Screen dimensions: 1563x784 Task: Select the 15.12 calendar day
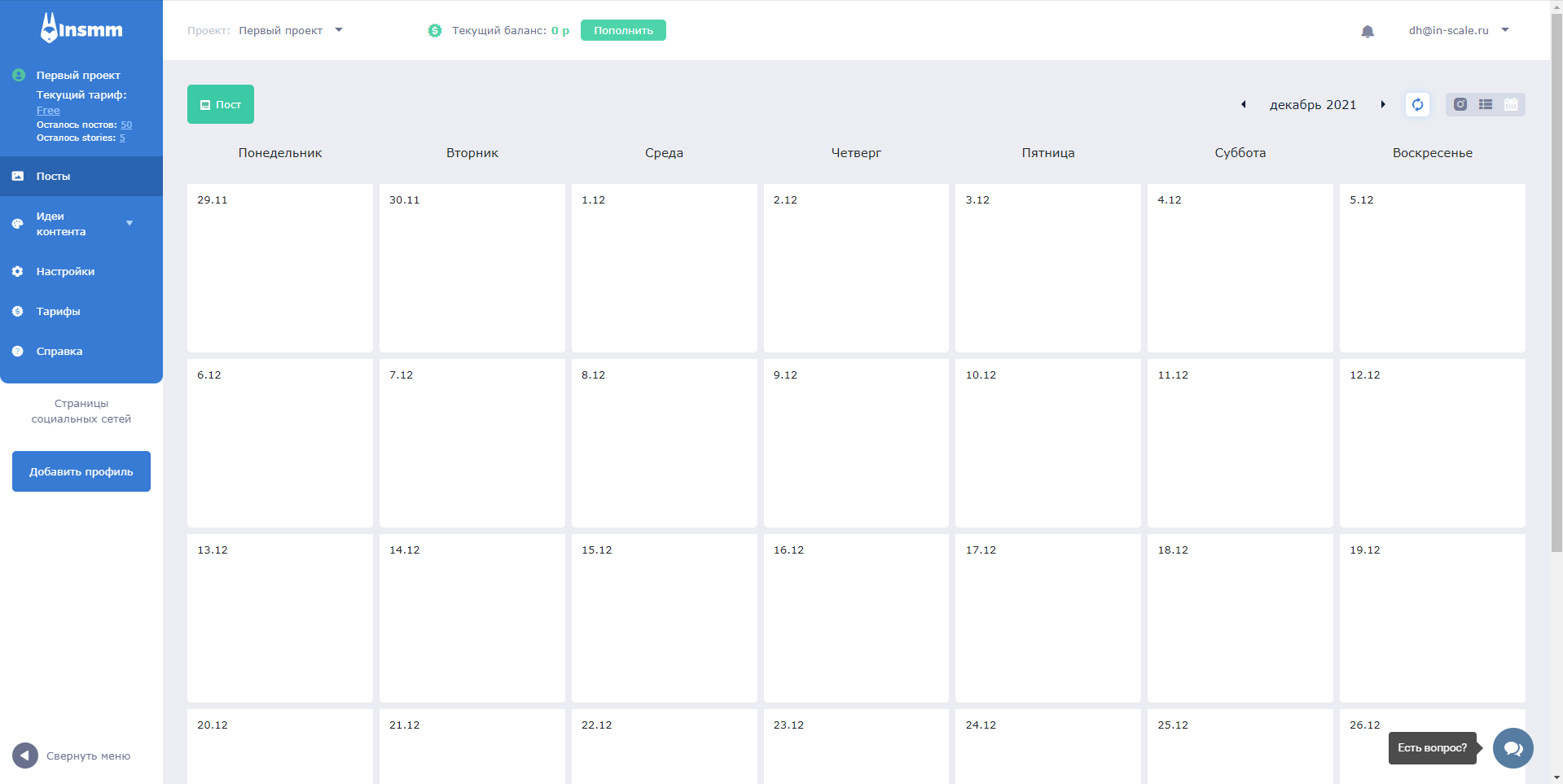coord(665,618)
